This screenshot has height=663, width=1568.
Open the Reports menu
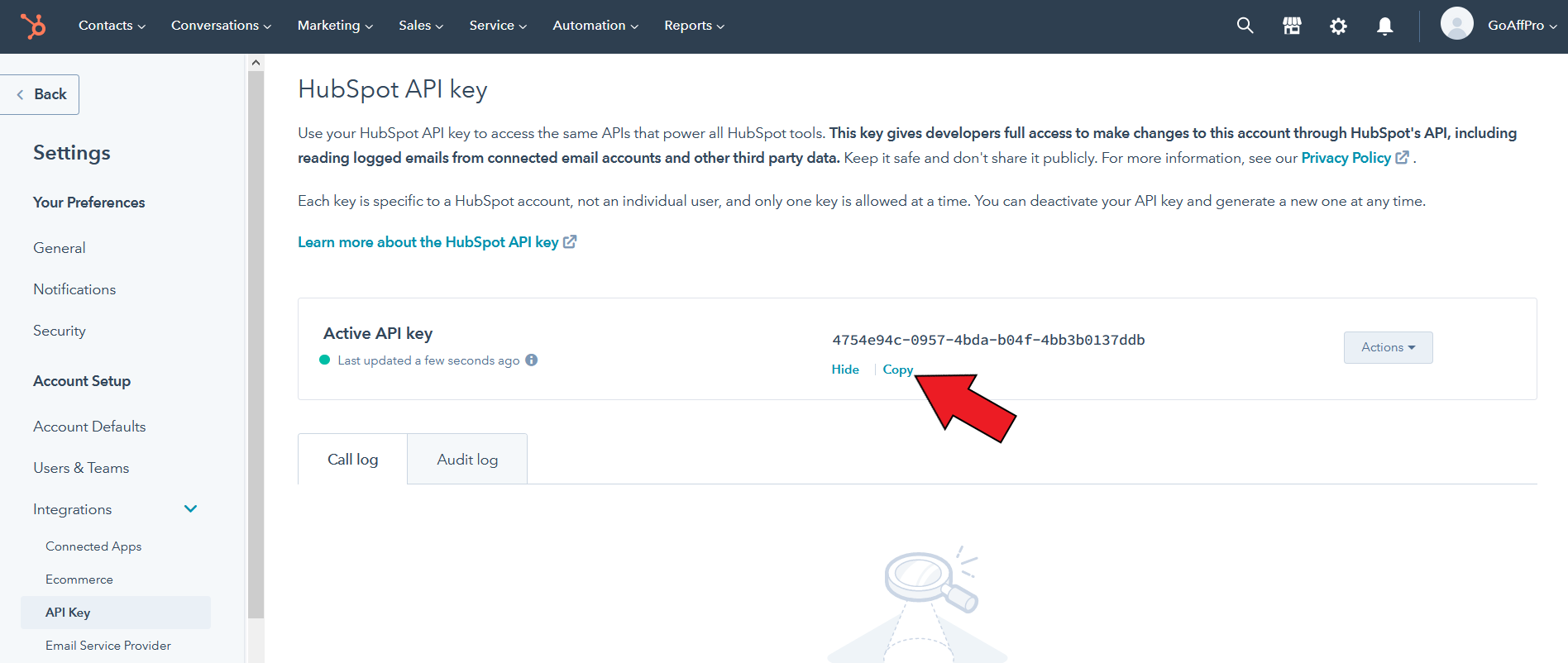[694, 26]
